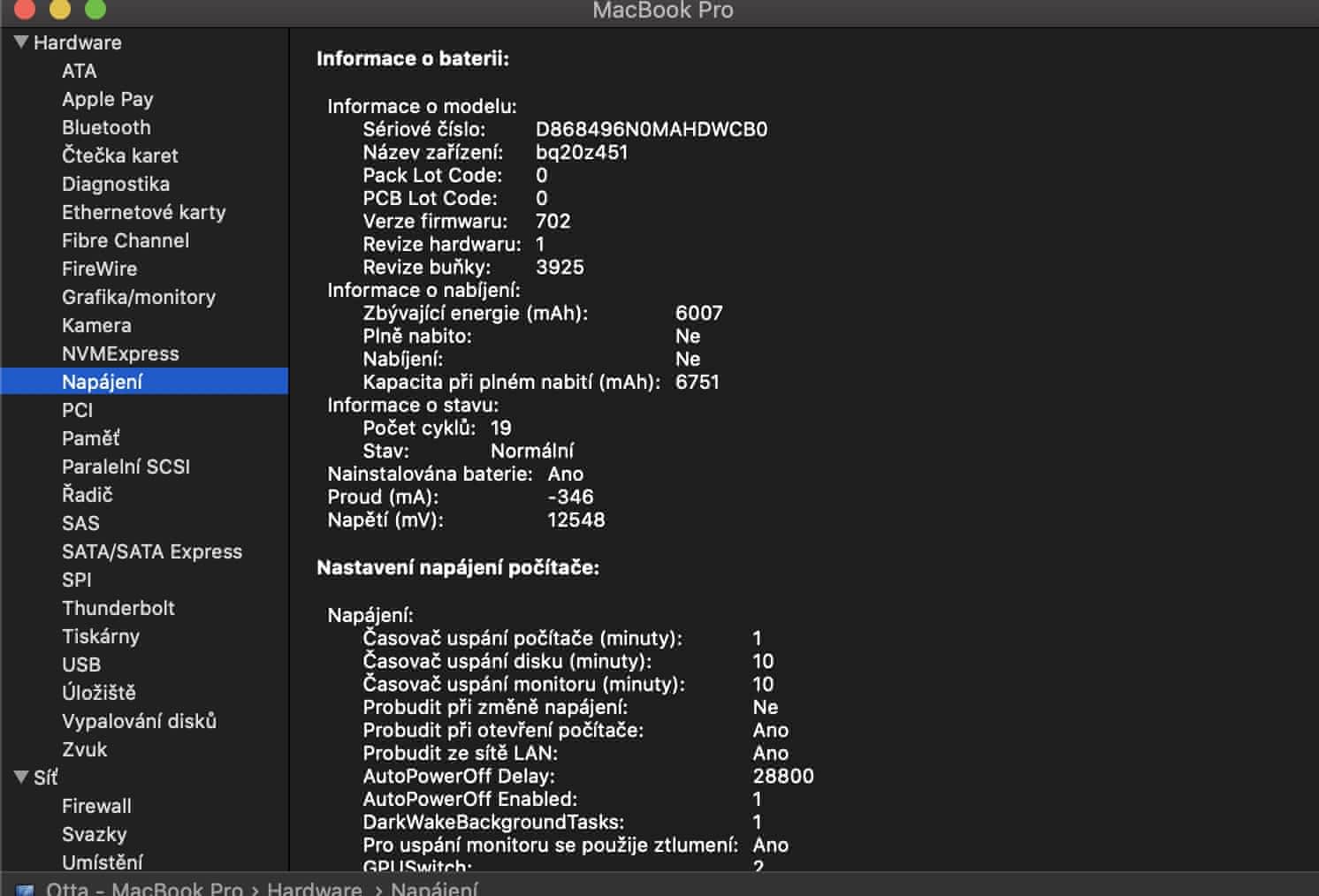Open the Apple Pay hardware entry
The image size is (1319, 896).
coord(107,99)
